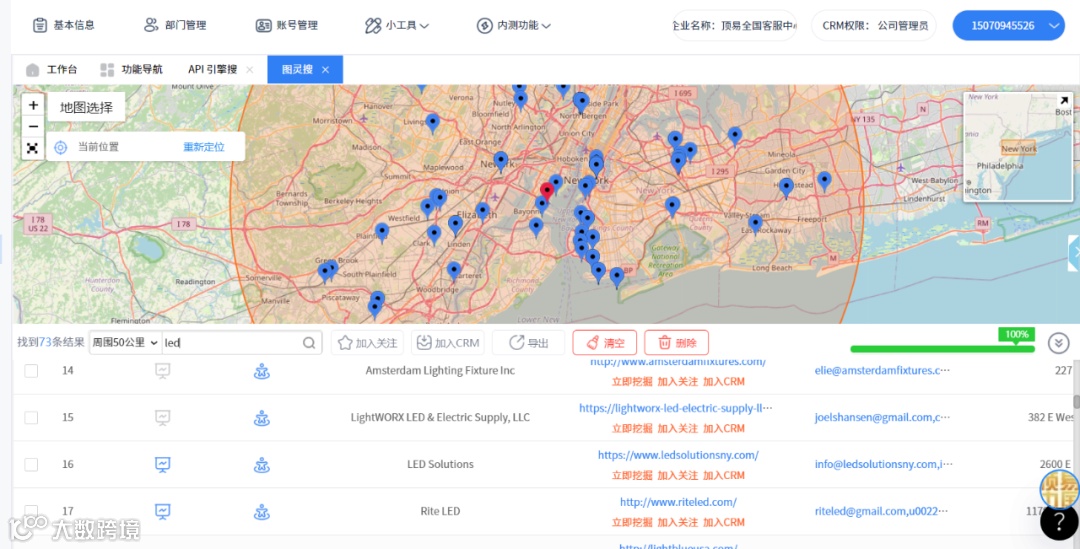Close the 图灵搜 tab
The height and width of the screenshot is (549, 1080).
(326, 70)
